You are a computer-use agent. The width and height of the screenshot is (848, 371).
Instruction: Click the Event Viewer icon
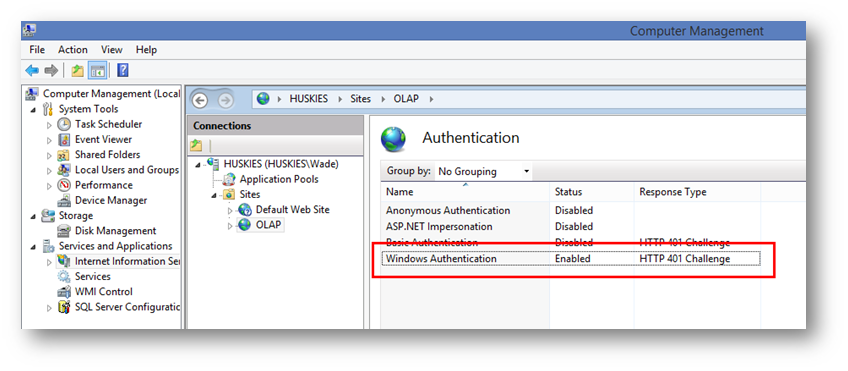64,140
